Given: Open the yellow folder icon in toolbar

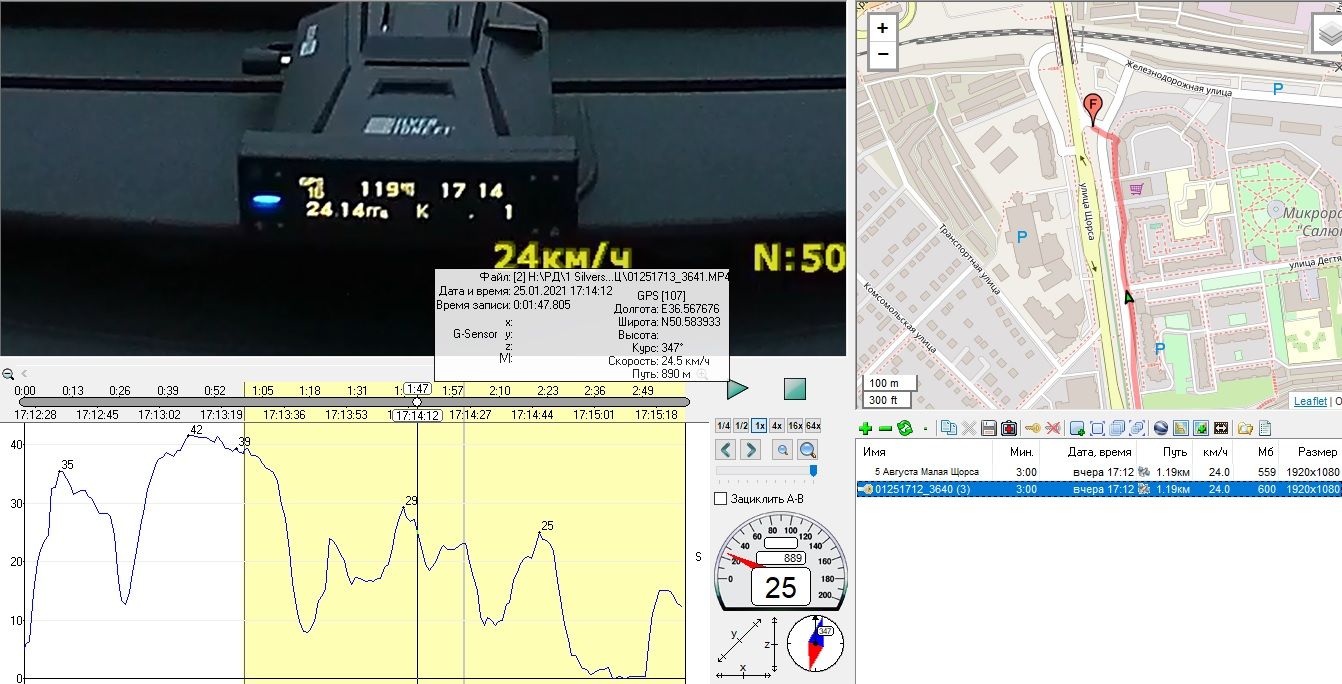Looking at the screenshot, I should coord(1245,428).
